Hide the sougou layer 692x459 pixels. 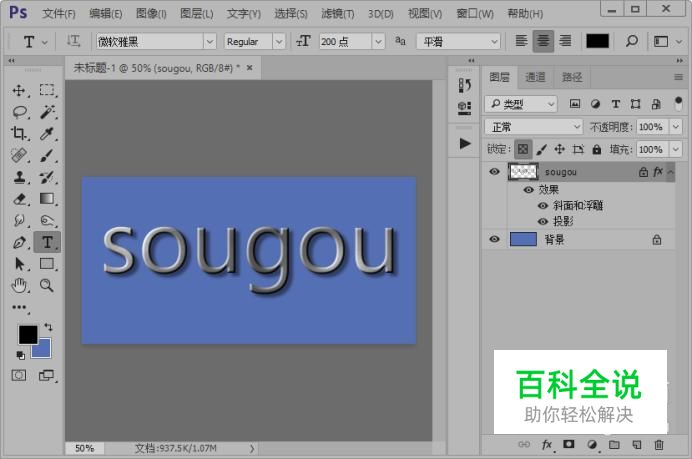pyautogui.click(x=494, y=171)
